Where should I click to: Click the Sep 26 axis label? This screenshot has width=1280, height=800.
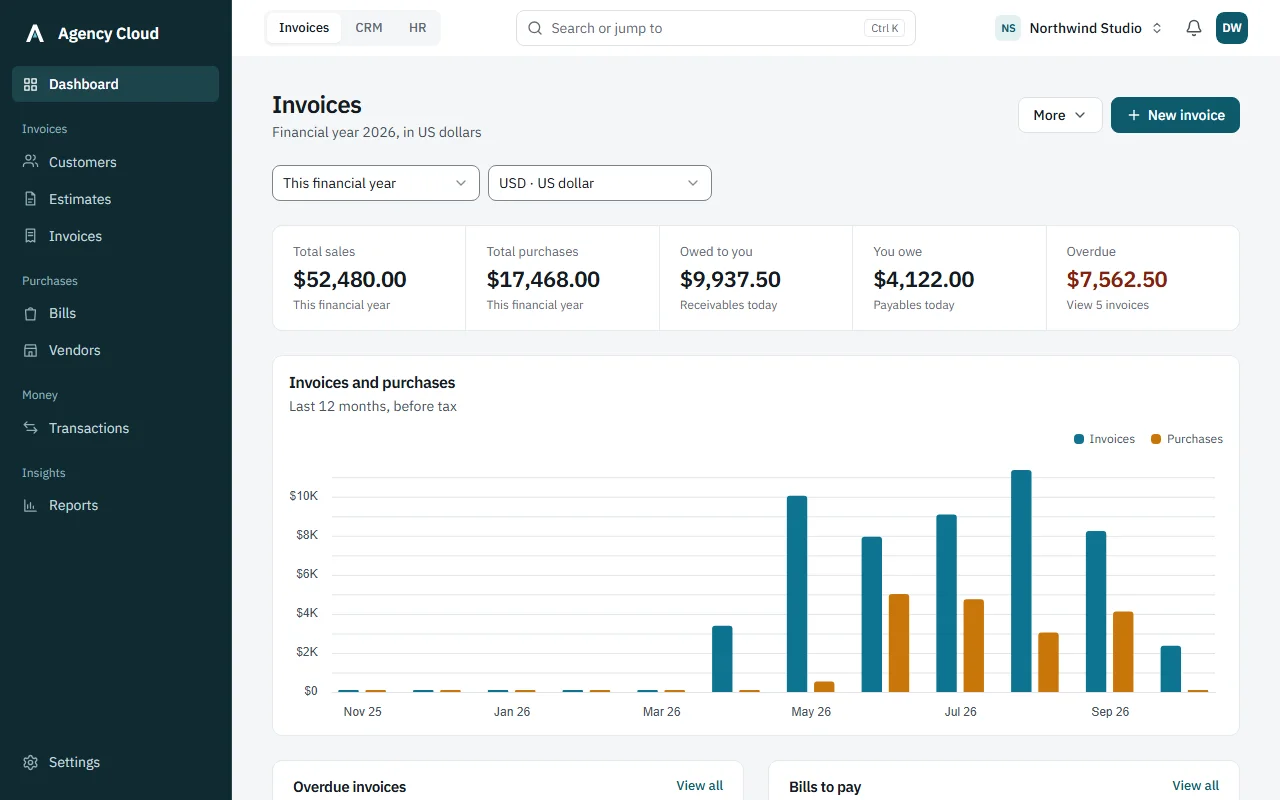point(1110,712)
